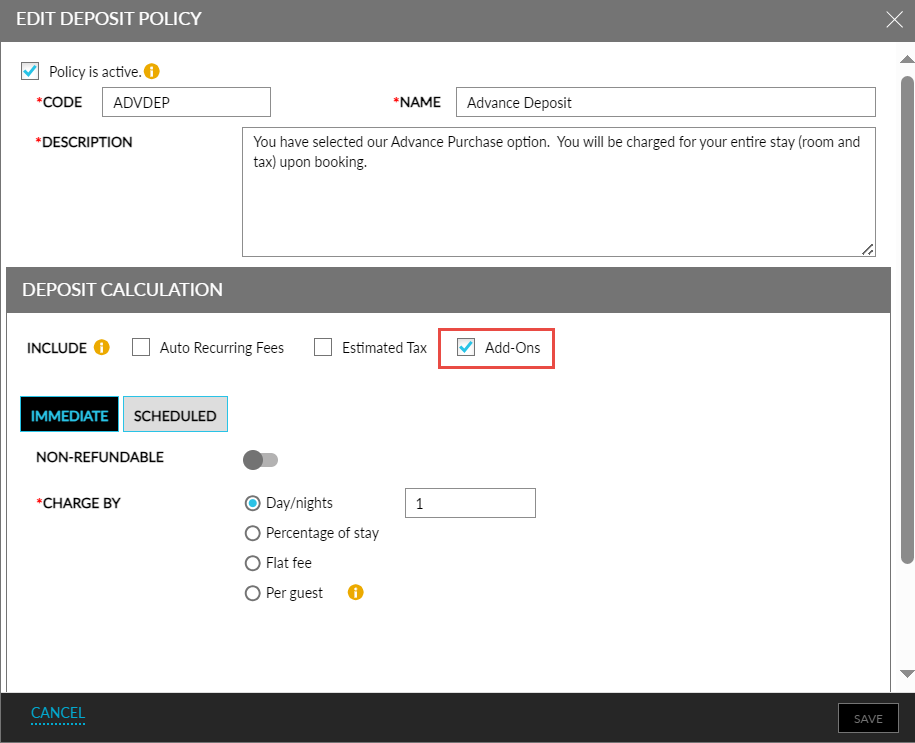This screenshot has height=743, width=915.
Task: Uncheck the Policy is active checkbox
Action: click(x=30, y=72)
